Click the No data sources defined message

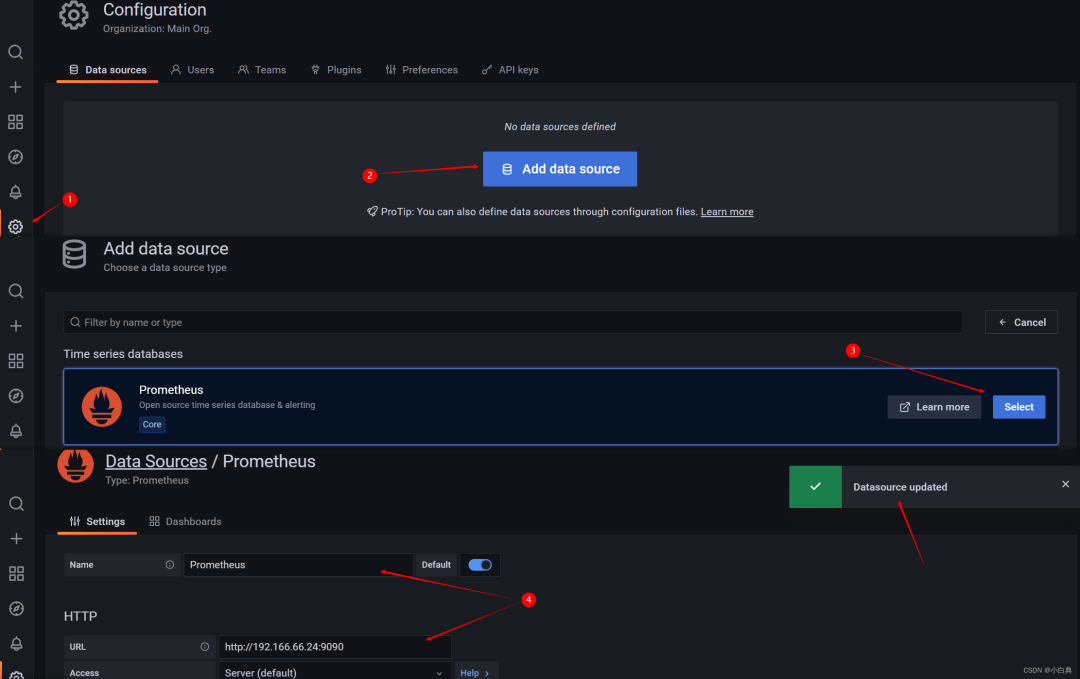(560, 127)
